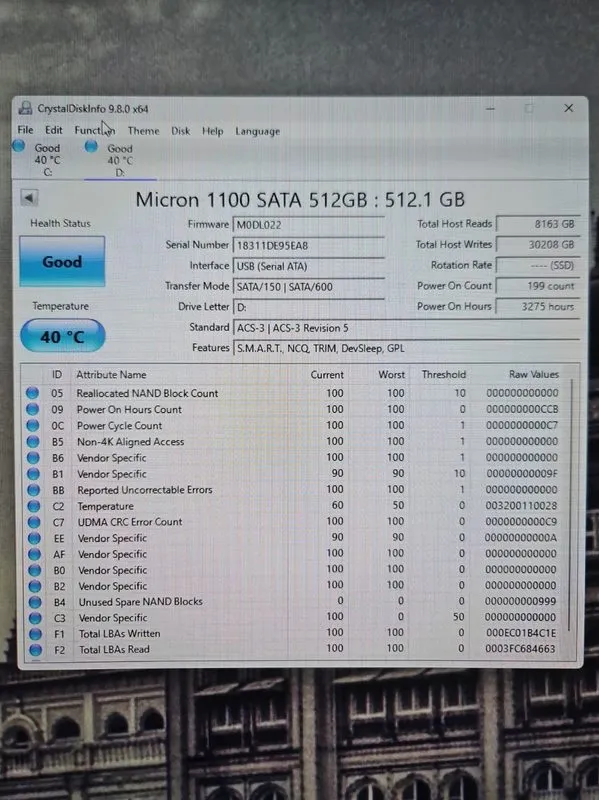Click the Serial Number field
This screenshot has width=599, height=800.
pos(308,245)
